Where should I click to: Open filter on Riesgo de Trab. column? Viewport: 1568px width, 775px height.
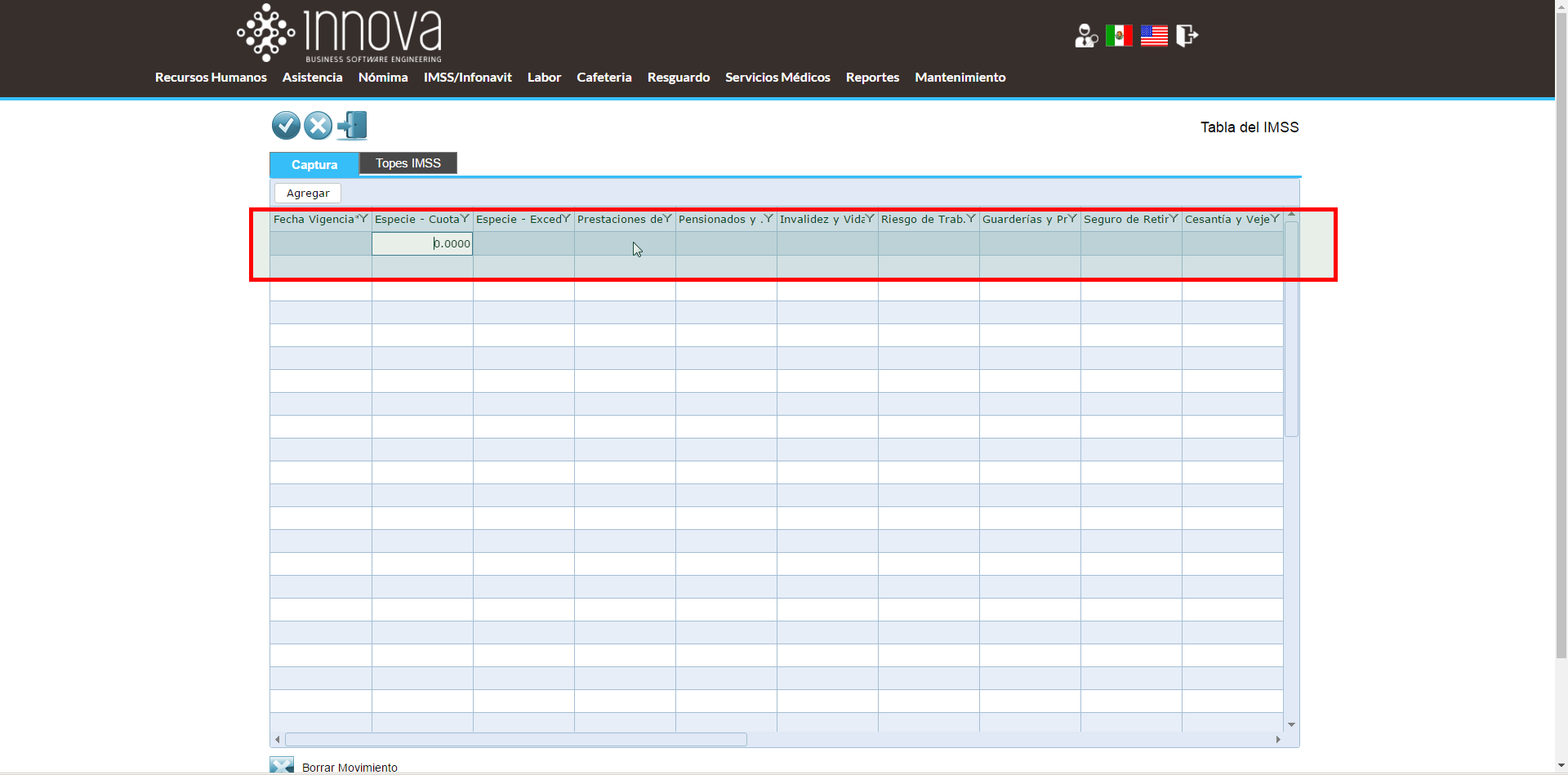[971, 219]
